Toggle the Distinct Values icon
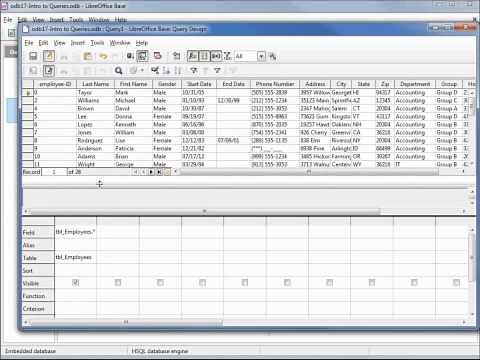The height and width of the screenshot is (360, 480). [x=227, y=56]
